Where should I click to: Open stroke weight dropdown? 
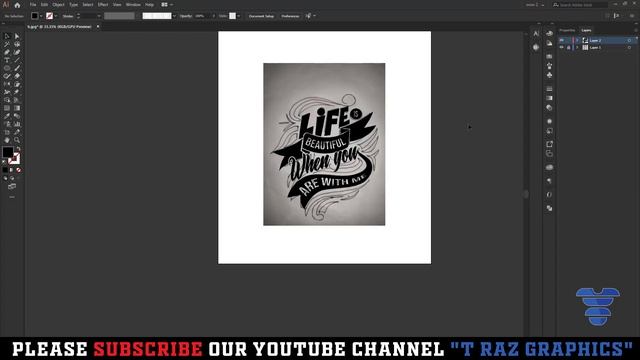(x=99, y=16)
